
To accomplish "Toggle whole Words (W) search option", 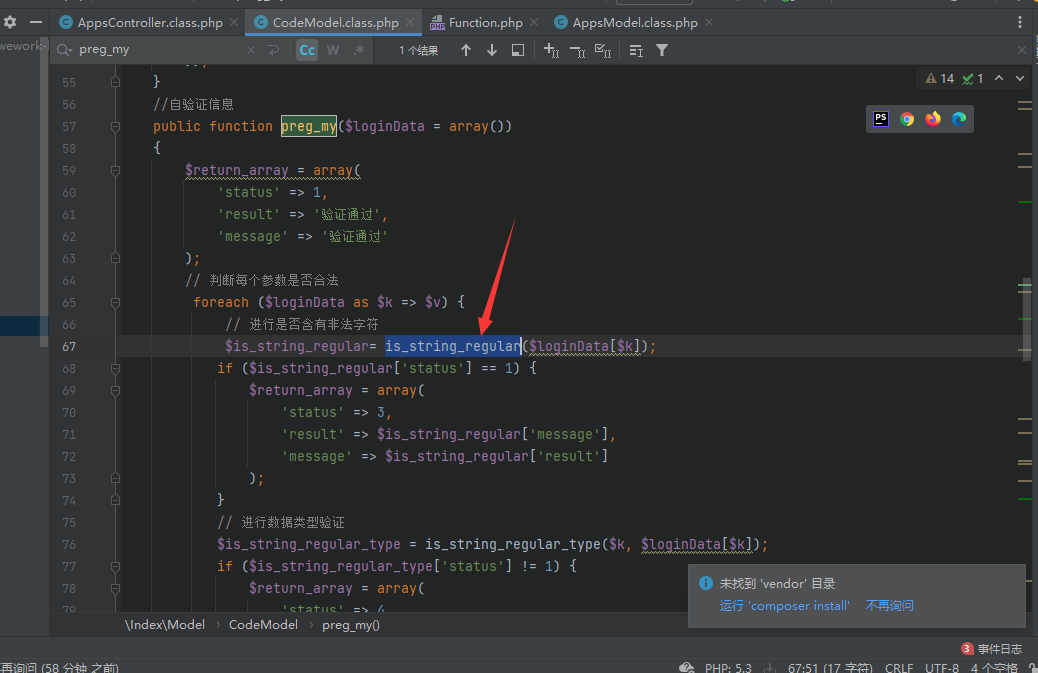I will tap(333, 50).
